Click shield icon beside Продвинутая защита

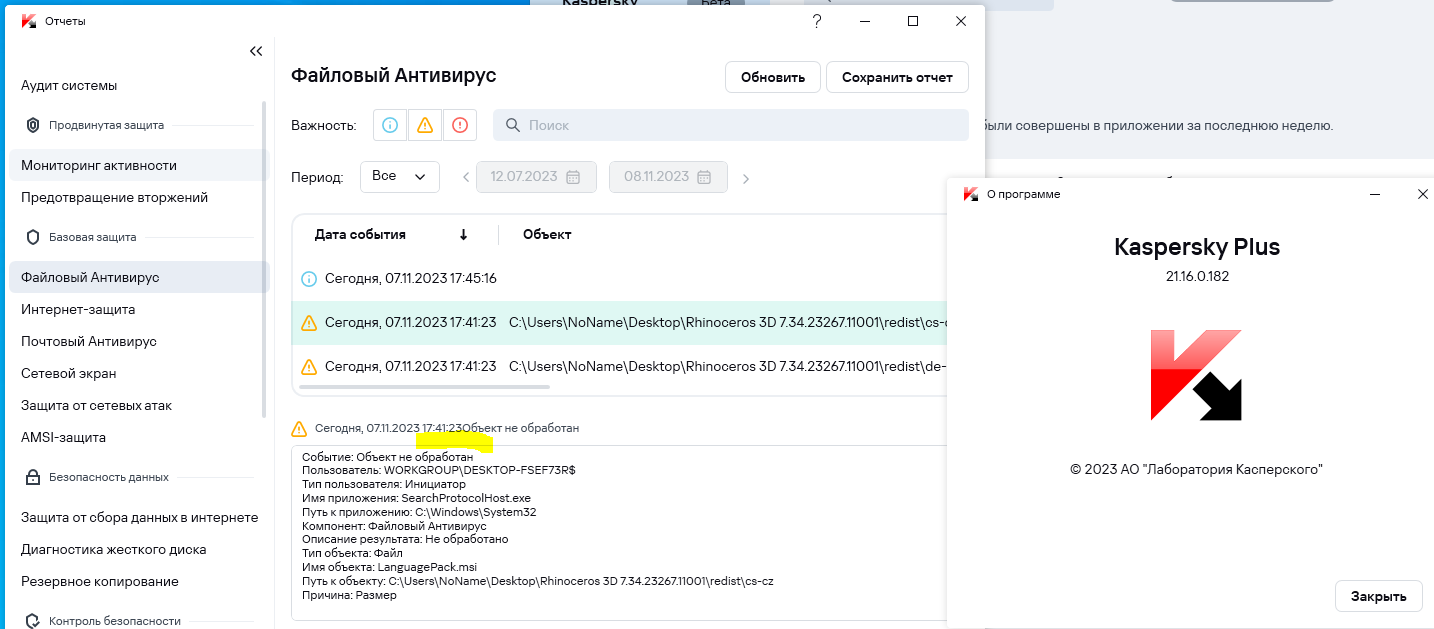pyautogui.click(x=33, y=125)
